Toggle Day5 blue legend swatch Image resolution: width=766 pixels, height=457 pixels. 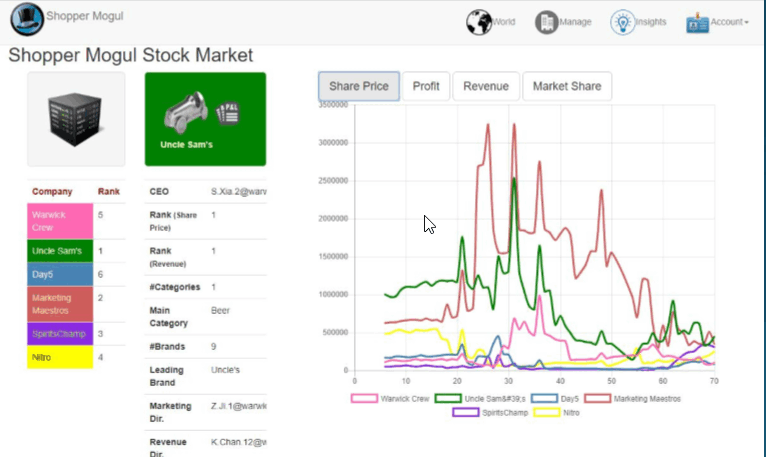[544, 399]
